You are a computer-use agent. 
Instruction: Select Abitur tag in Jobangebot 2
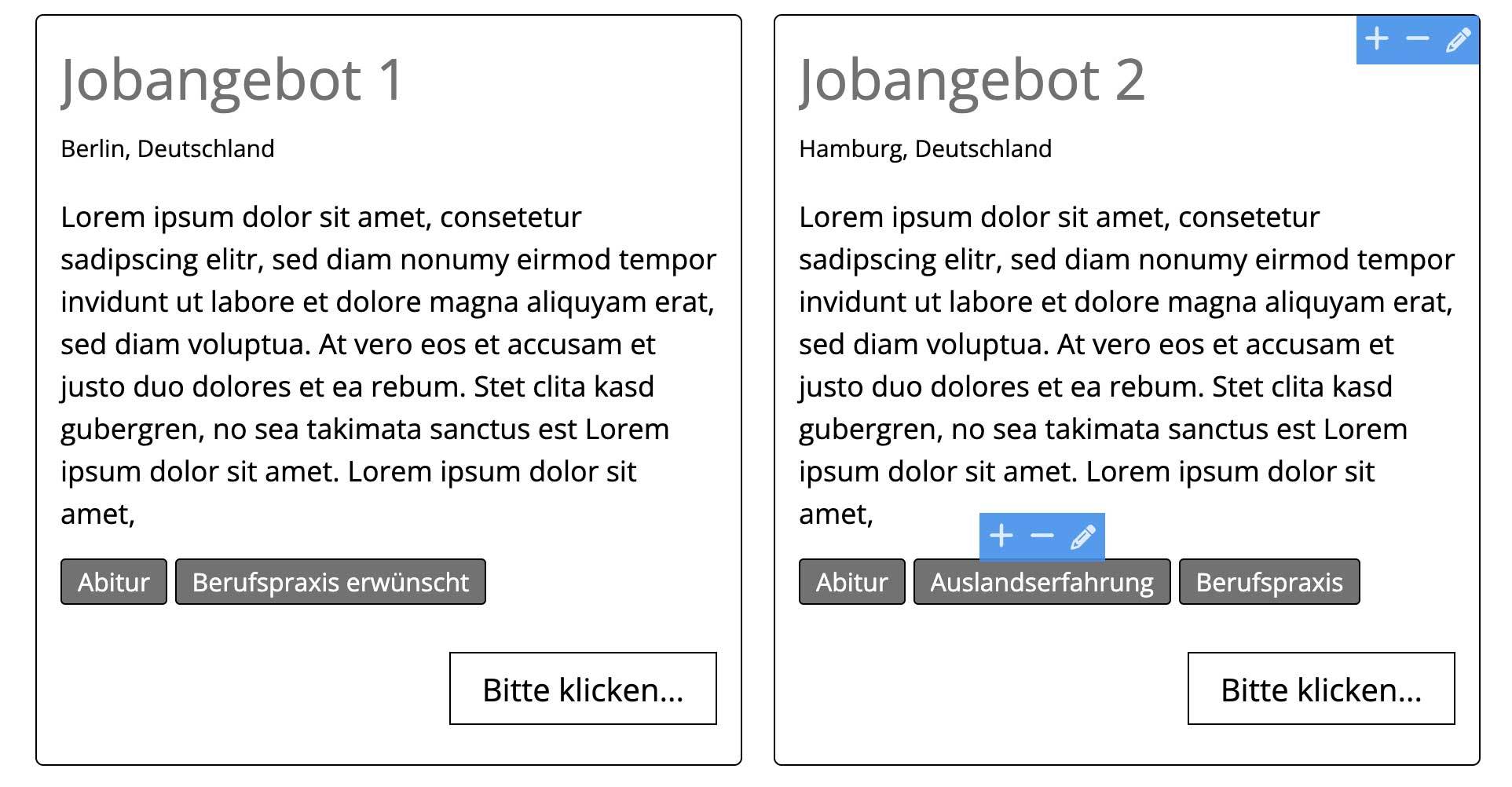coord(852,582)
